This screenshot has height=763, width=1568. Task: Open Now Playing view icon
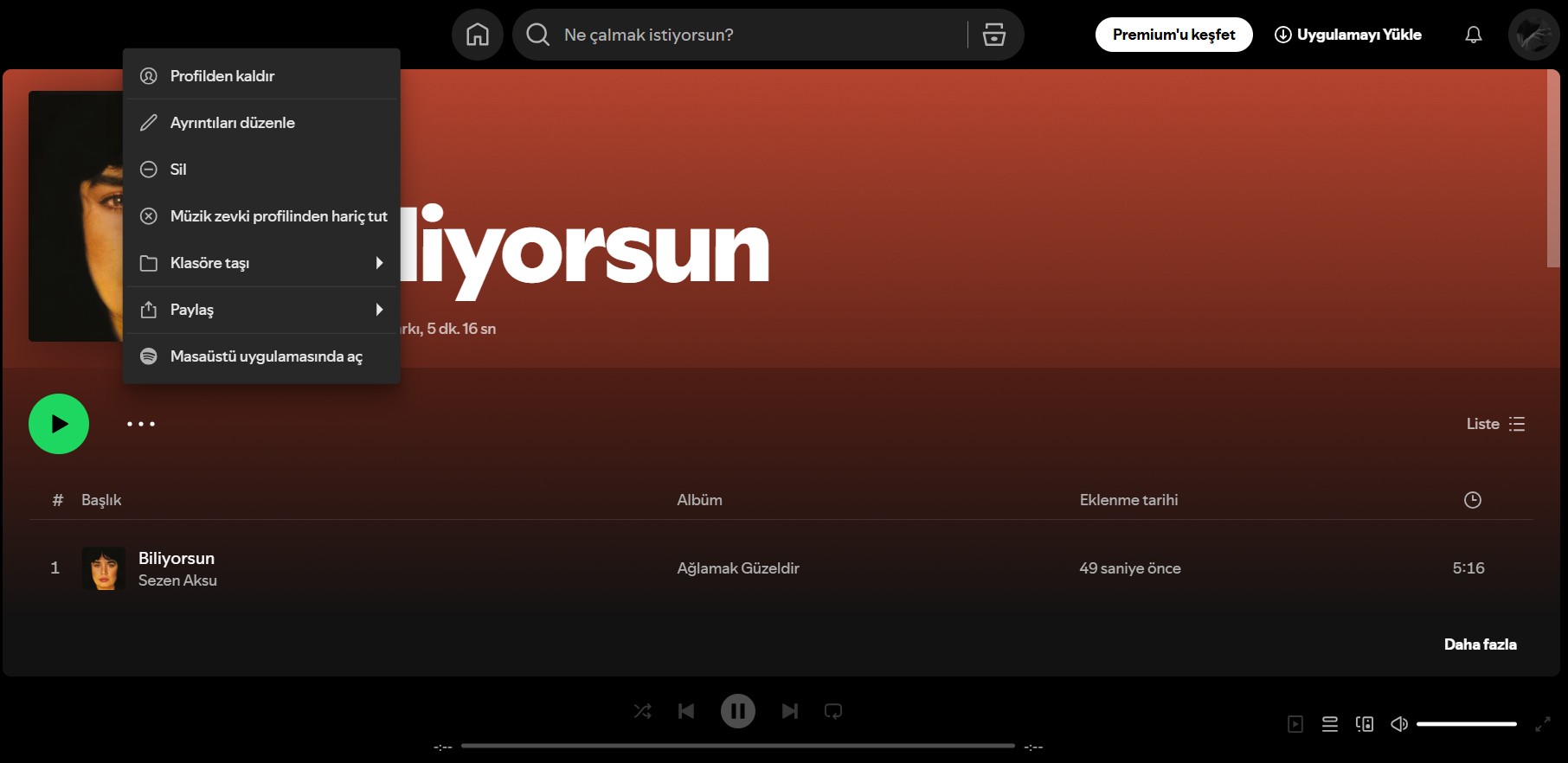1295,724
